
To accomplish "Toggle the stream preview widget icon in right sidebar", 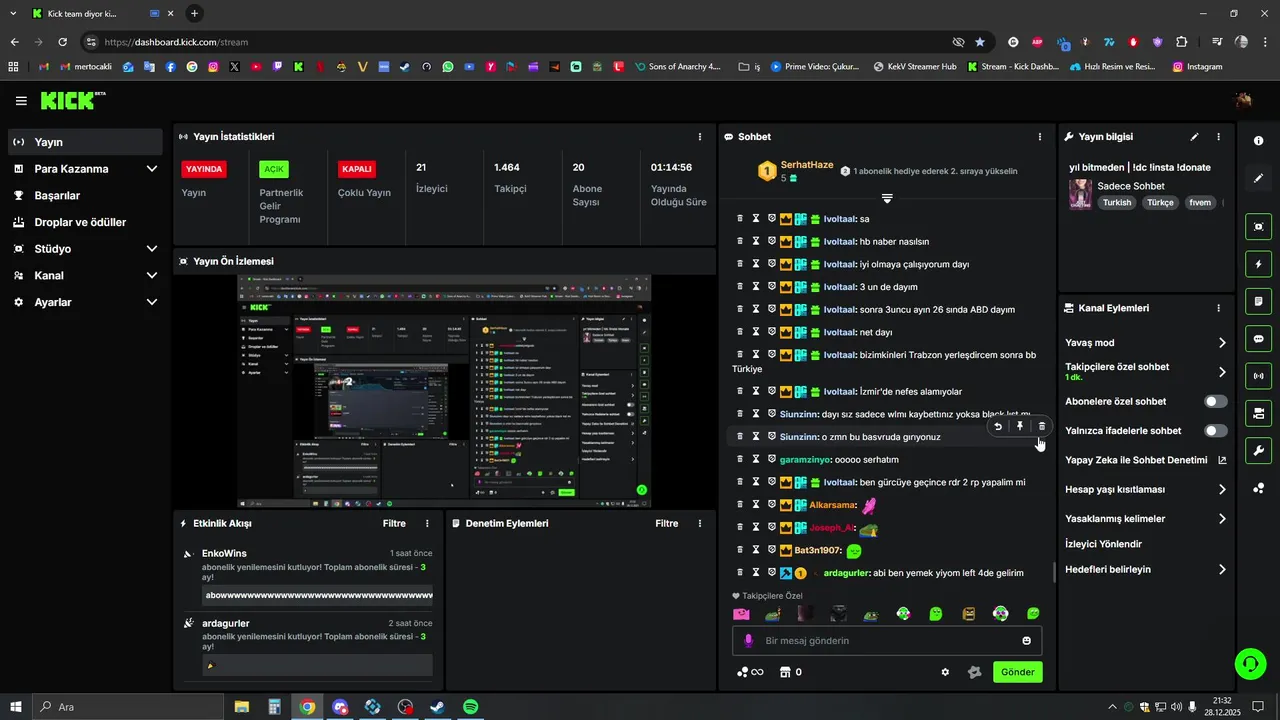I will [1259, 227].
